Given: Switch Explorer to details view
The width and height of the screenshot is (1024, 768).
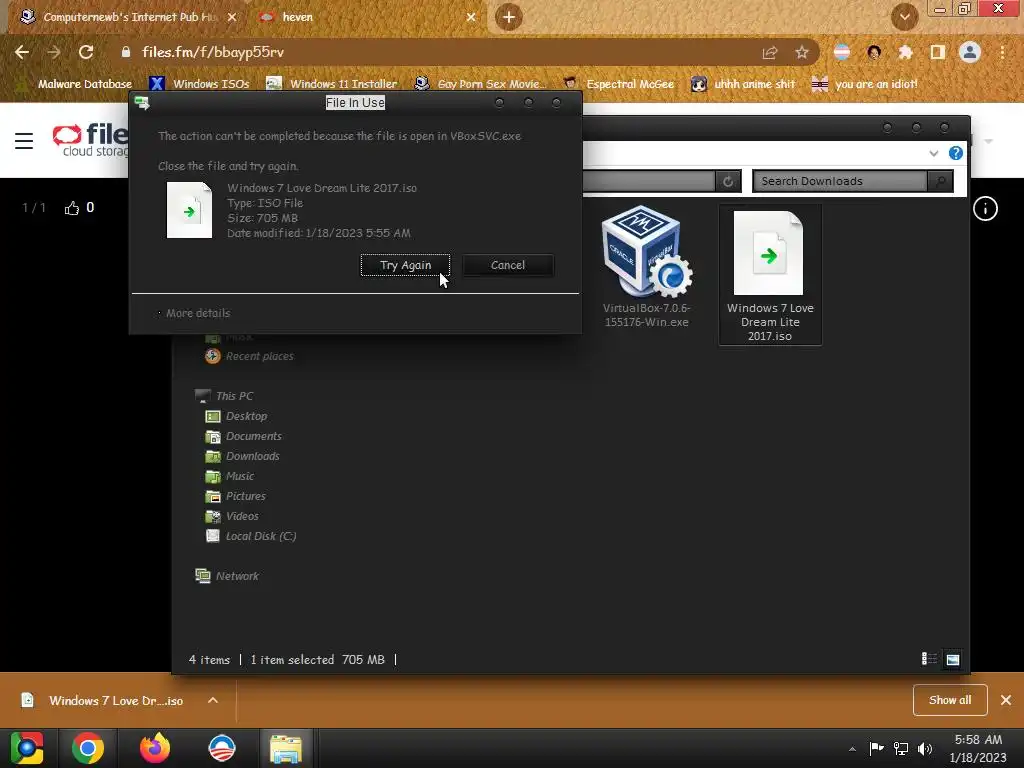Looking at the screenshot, I should 929,659.
